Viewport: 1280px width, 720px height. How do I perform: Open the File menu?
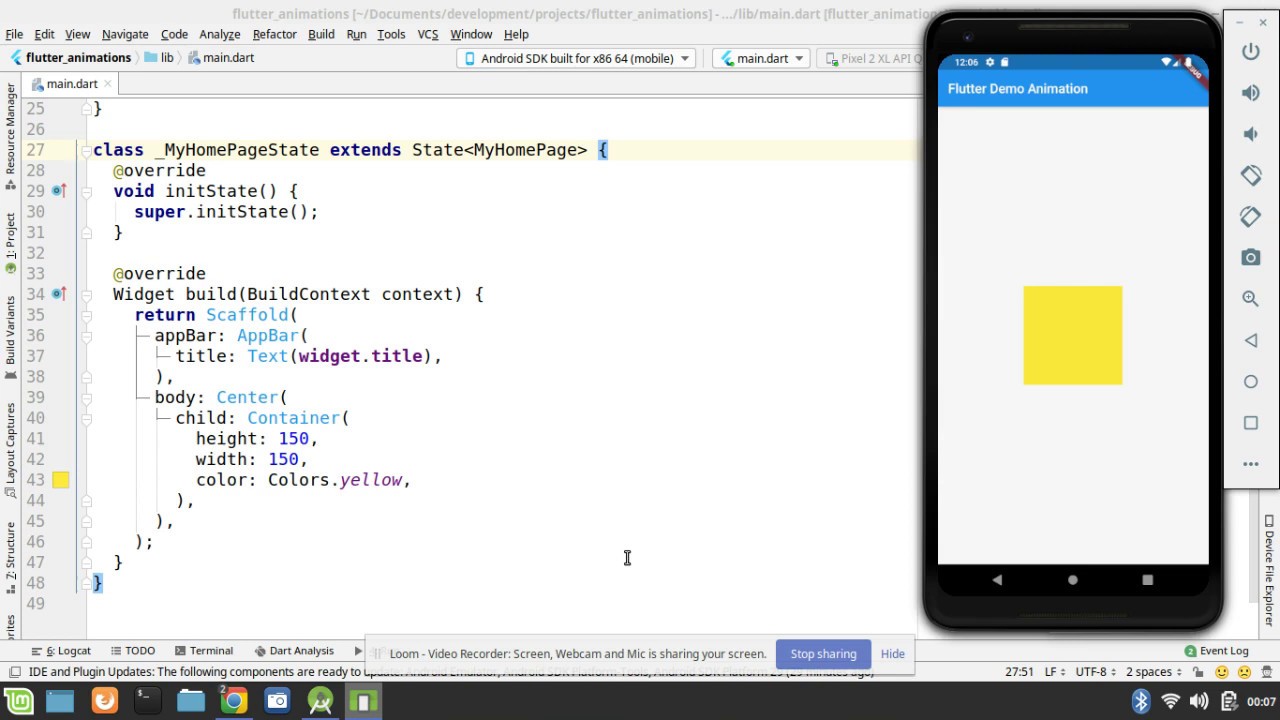(14, 34)
